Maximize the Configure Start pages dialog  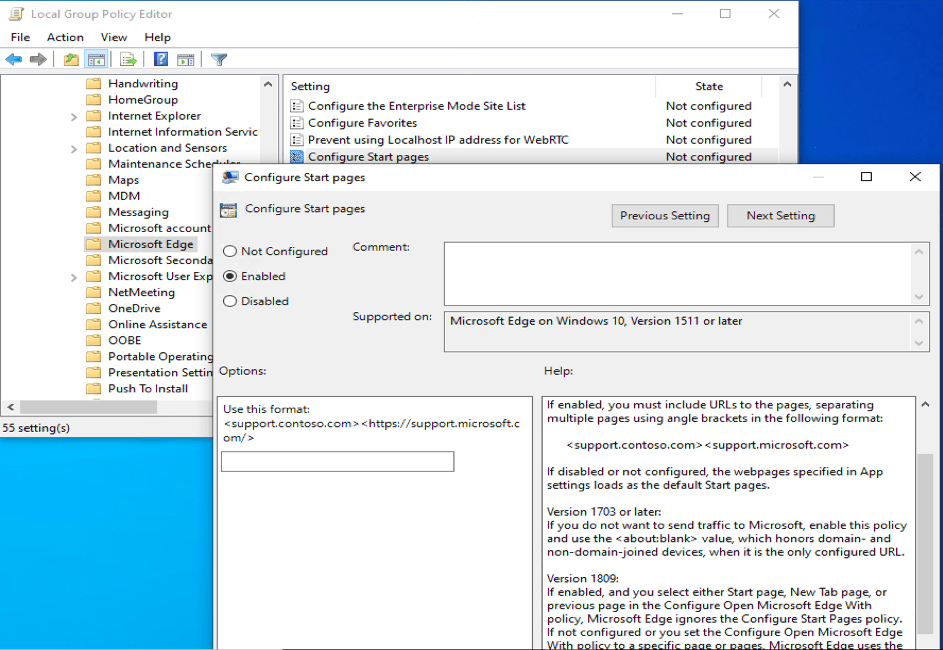click(x=866, y=177)
